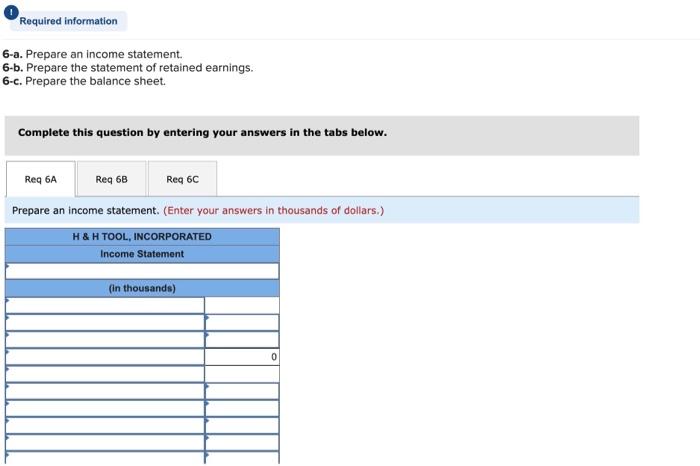Open the Req 6A tab
The height and width of the screenshot is (466, 700).
(41, 179)
